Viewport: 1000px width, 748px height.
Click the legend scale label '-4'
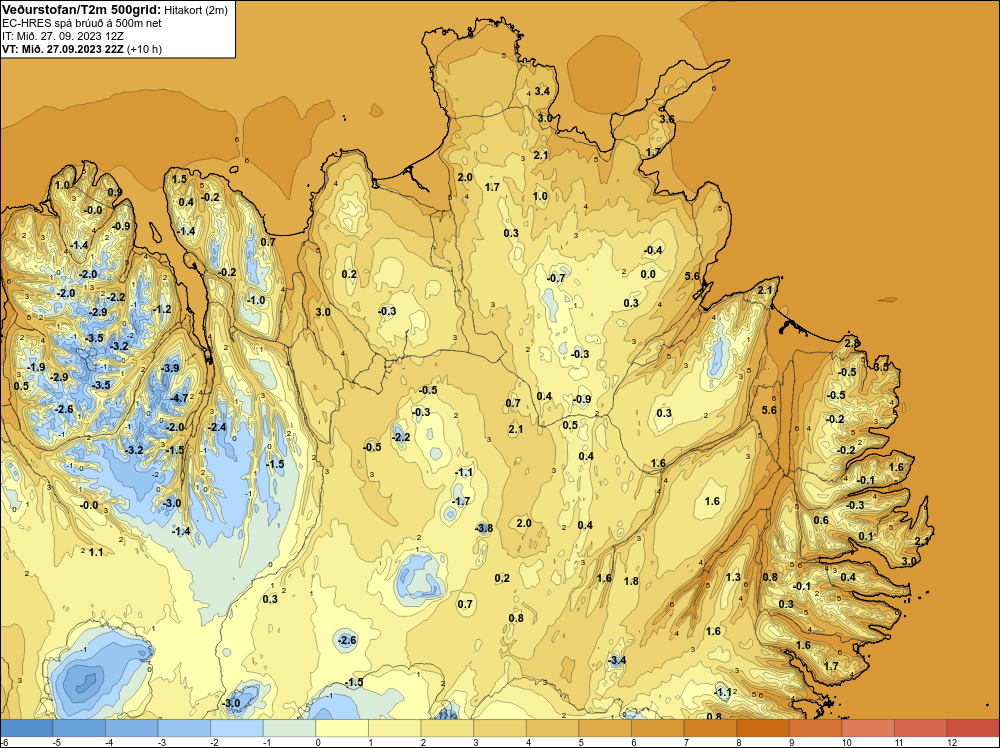pyautogui.click(x=110, y=742)
